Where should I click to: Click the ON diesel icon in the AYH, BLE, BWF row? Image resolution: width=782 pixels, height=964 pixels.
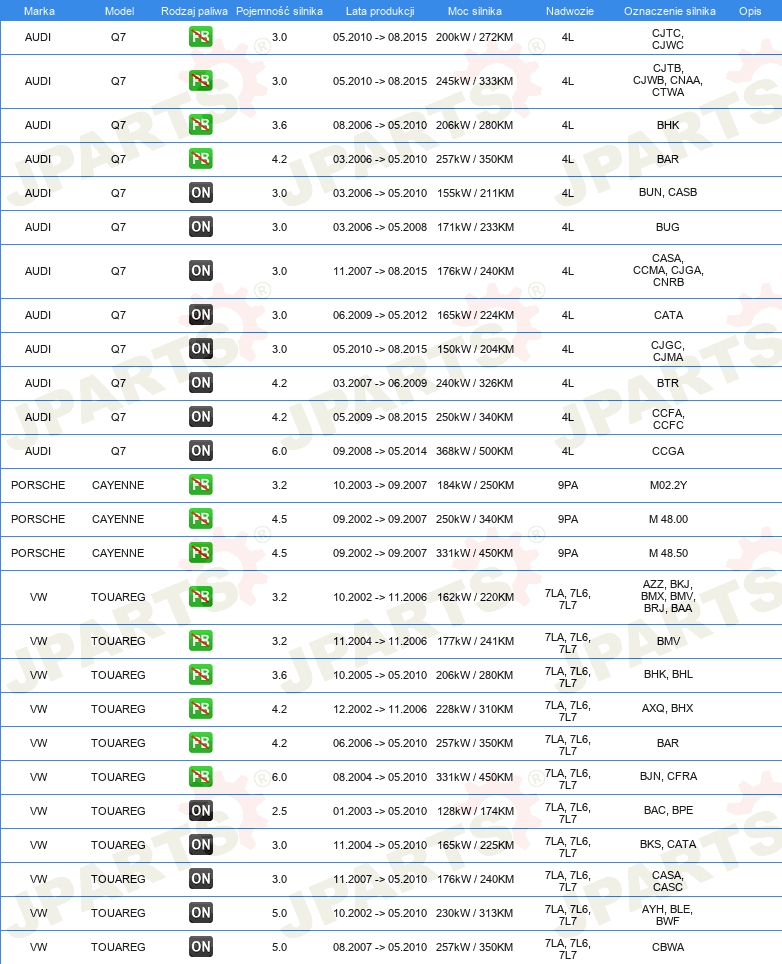200,913
